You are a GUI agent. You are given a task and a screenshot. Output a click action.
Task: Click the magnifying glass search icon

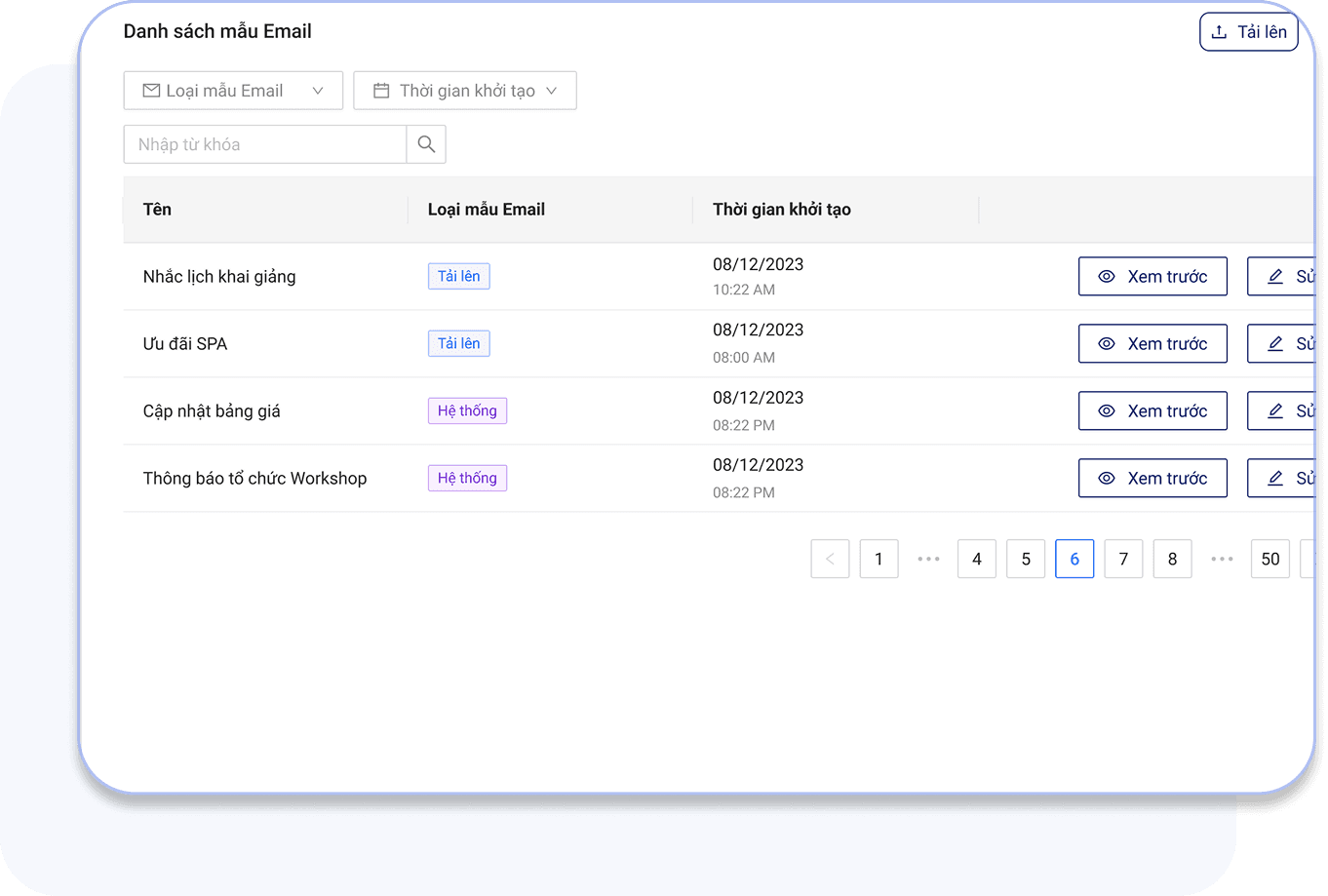coord(426,143)
